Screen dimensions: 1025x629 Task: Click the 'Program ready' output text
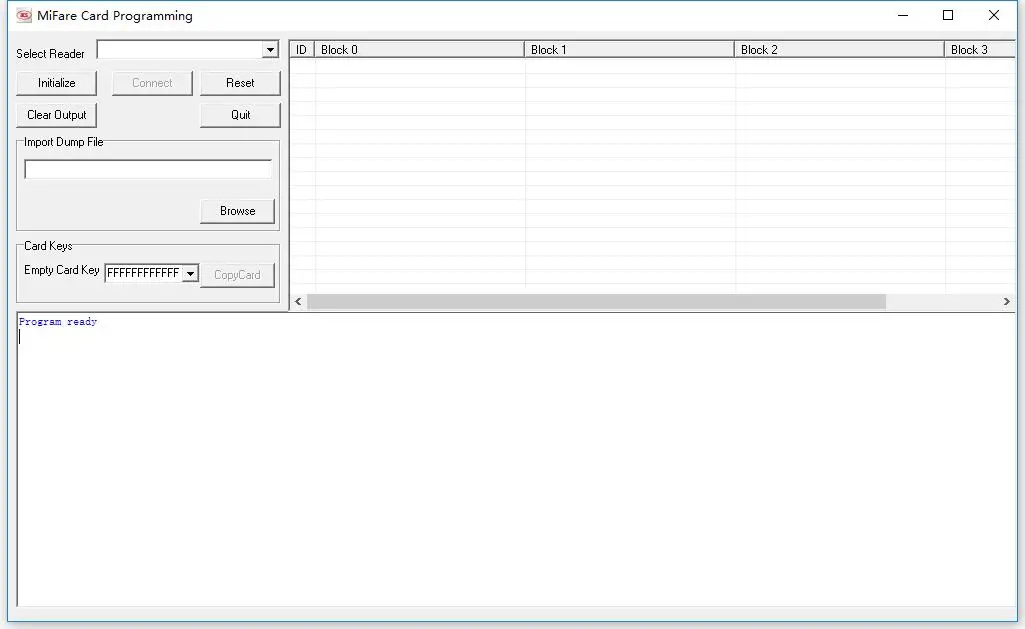58,322
